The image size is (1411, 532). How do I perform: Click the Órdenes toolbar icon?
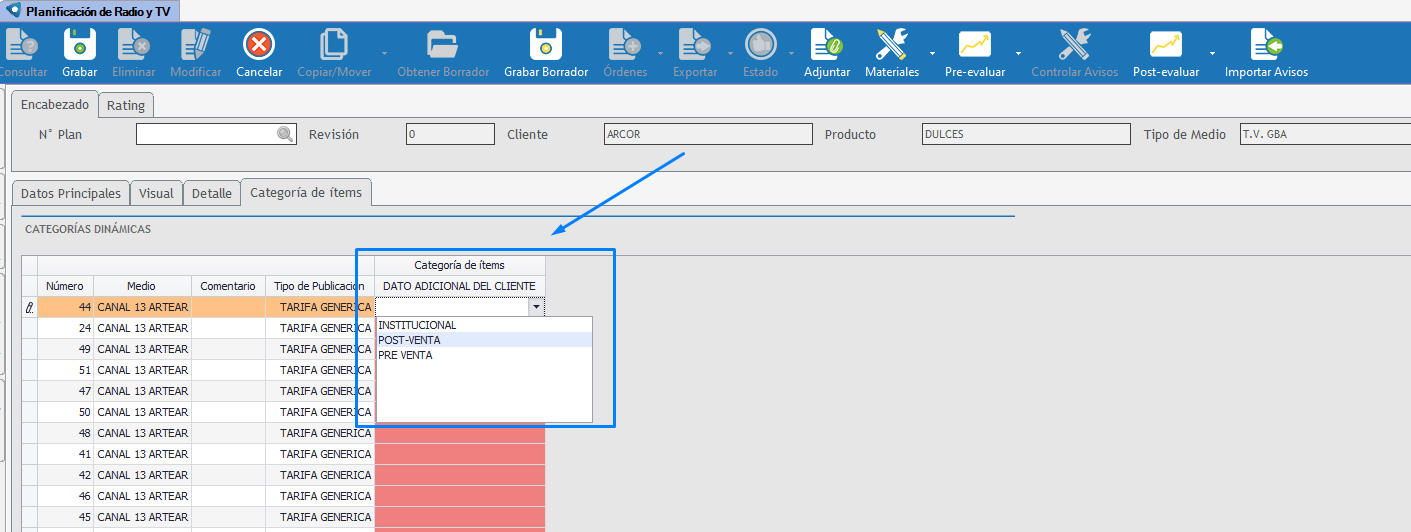625,46
